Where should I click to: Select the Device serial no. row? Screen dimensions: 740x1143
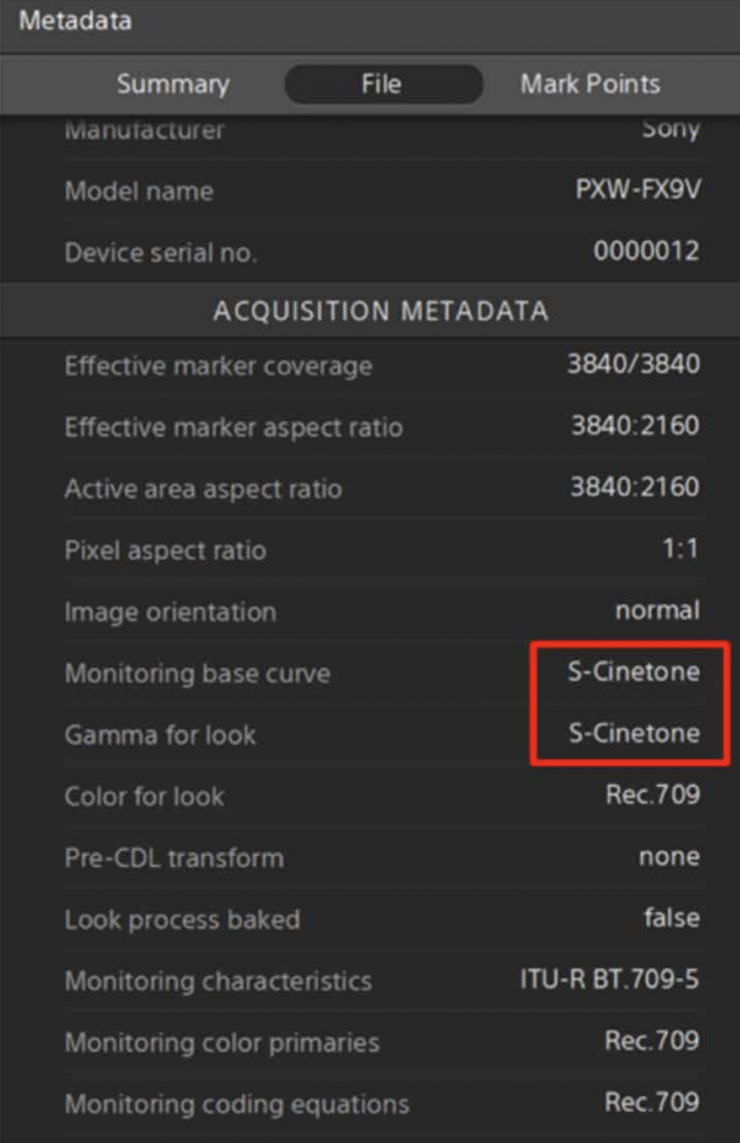[161, 253]
